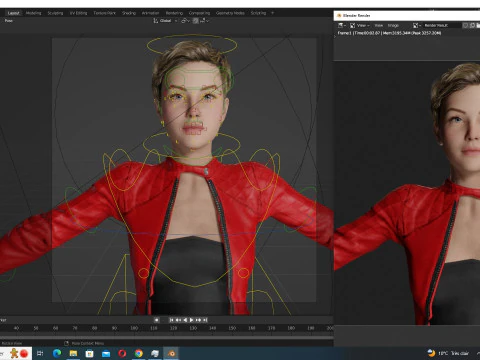Open the View menu in render window
This screenshot has width=480, height=360.
coord(379,25)
